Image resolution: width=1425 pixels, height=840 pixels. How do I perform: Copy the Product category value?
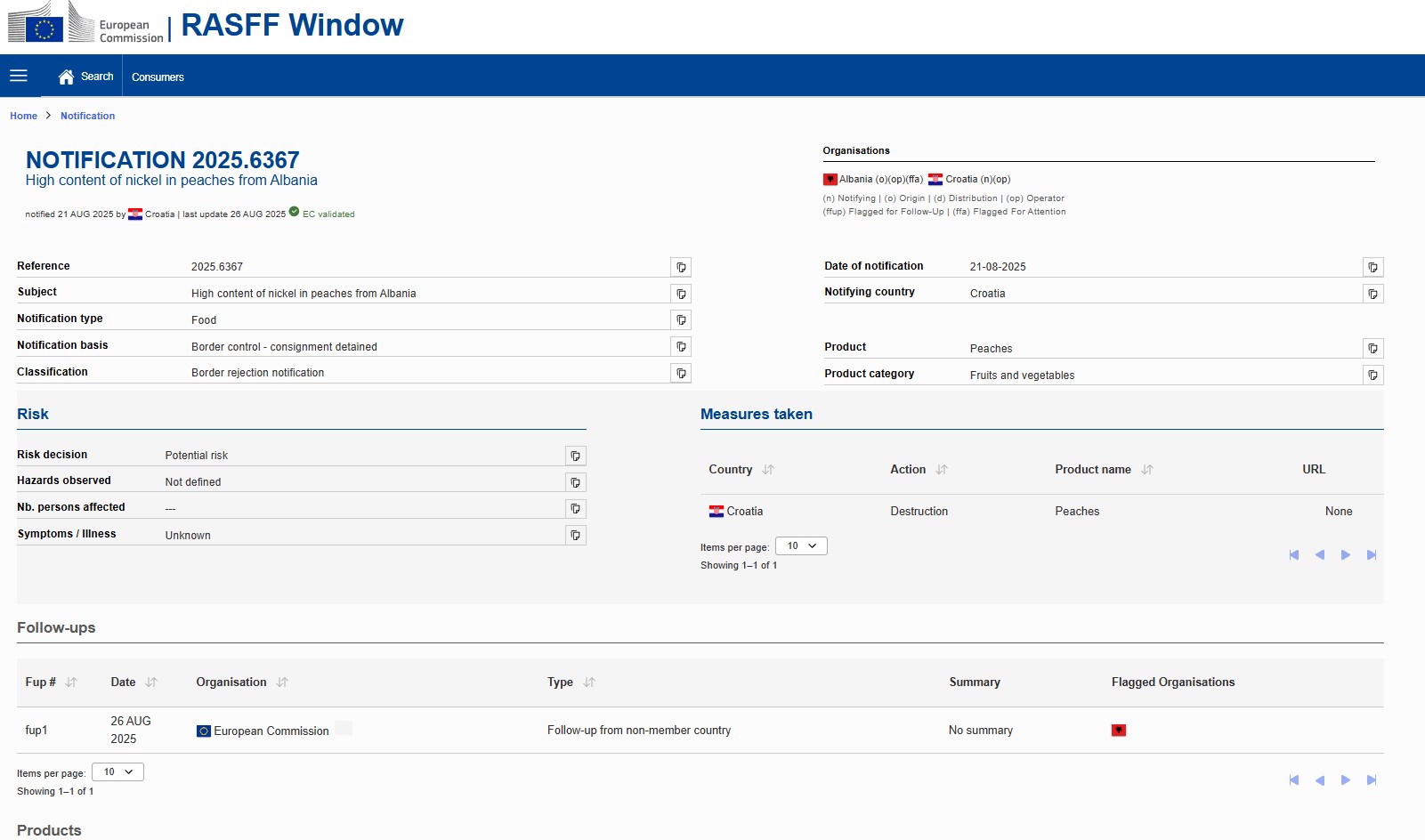click(x=1373, y=375)
